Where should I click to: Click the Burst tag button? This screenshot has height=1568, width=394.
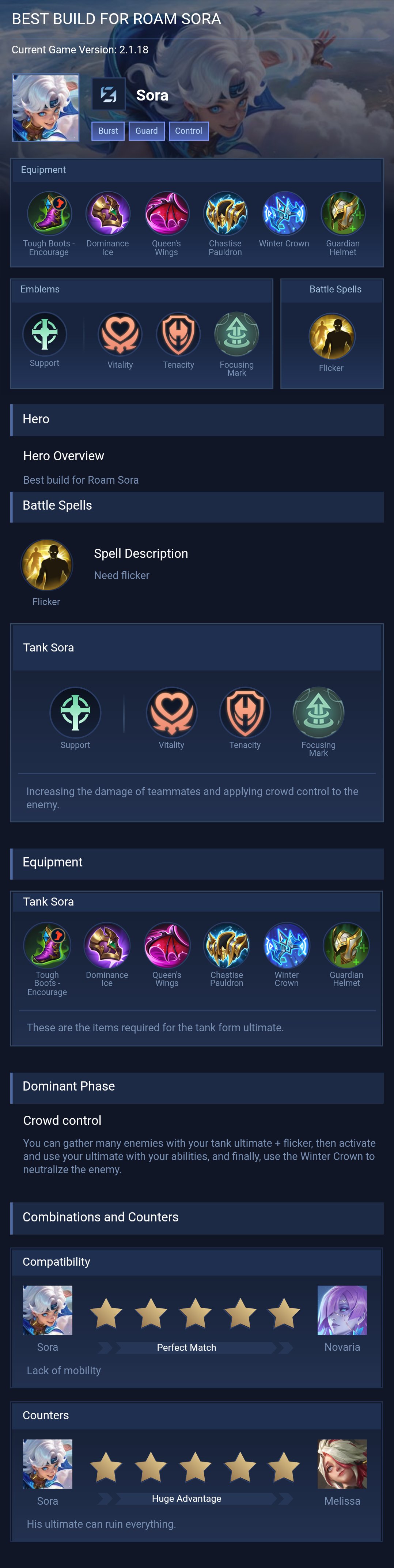click(x=109, y=131)
